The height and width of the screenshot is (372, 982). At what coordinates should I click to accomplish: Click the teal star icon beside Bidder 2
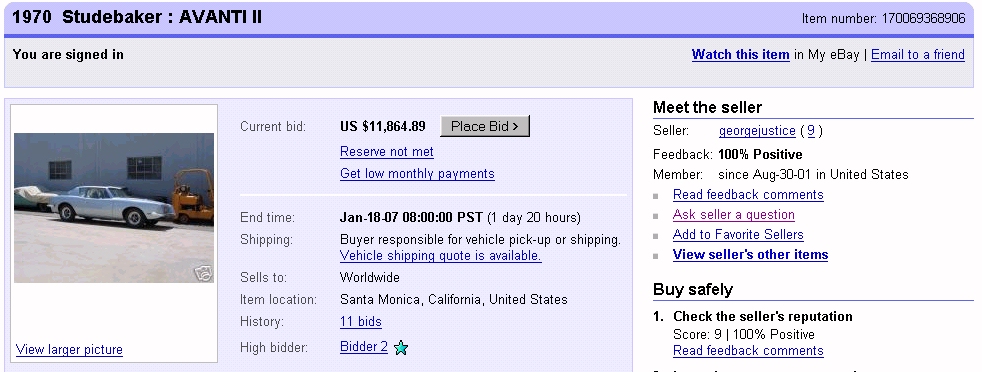pyautogui.click(x=401, y=348)
